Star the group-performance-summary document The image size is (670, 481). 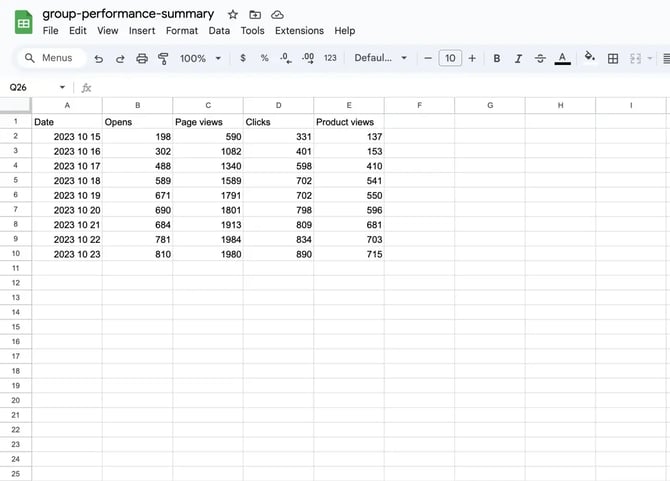(x=233, y=15)
